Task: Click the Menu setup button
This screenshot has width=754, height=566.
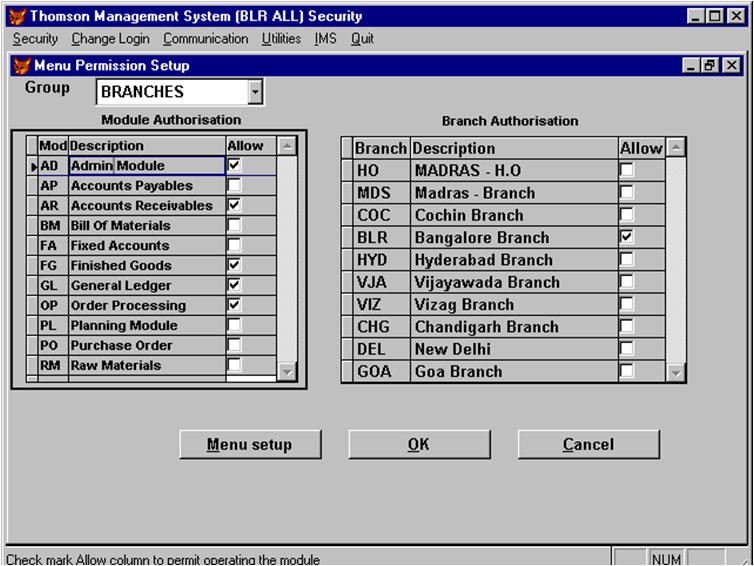Action: point(250,445)
